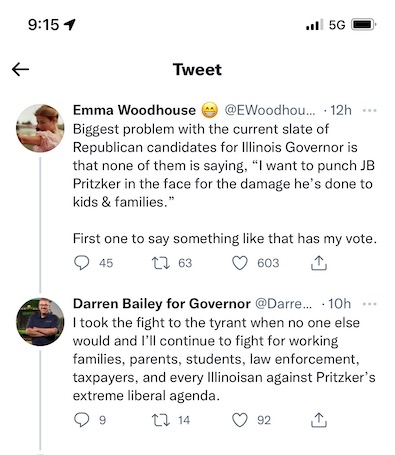395x455 pixels.
Task: Open Darren Bailey's profile picture
Action: pyautogui.click(x=40, y=322)
